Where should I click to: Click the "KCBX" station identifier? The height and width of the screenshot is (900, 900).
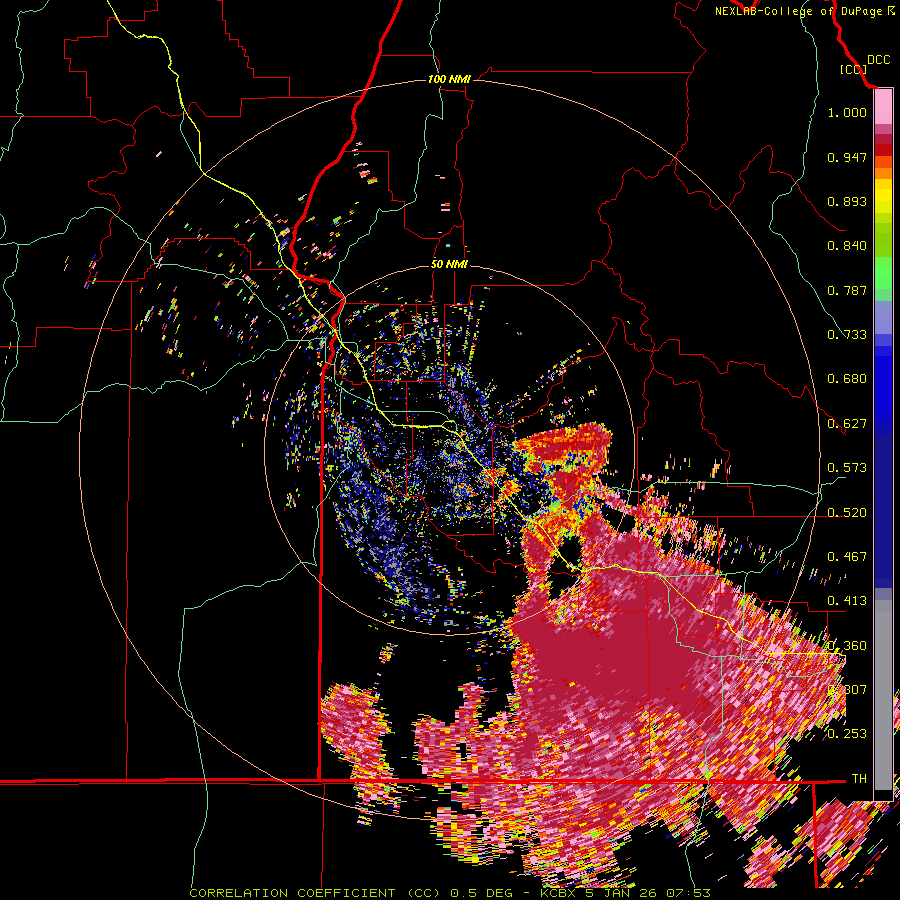(557, 893)
